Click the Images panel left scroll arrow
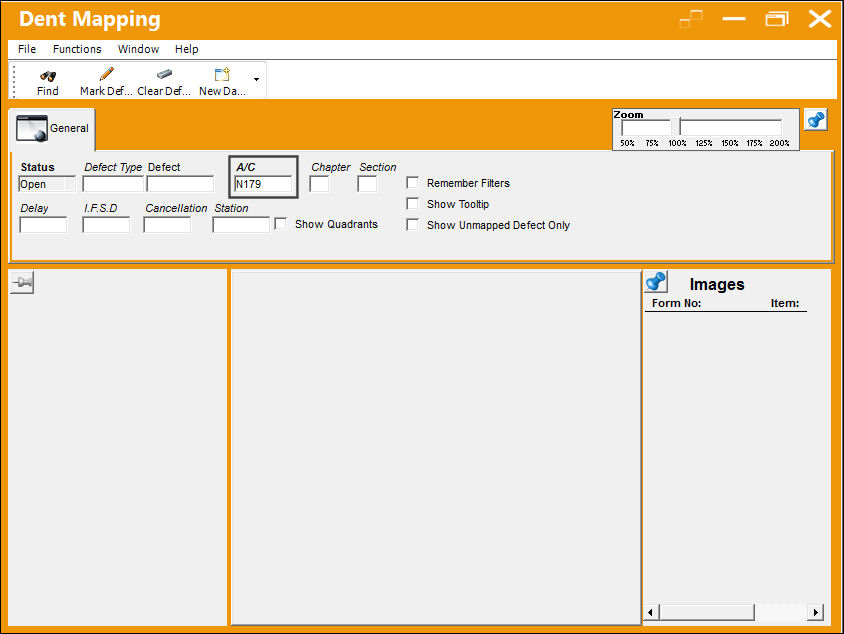Viewport: 844px width, 634px height. (651, 612)
